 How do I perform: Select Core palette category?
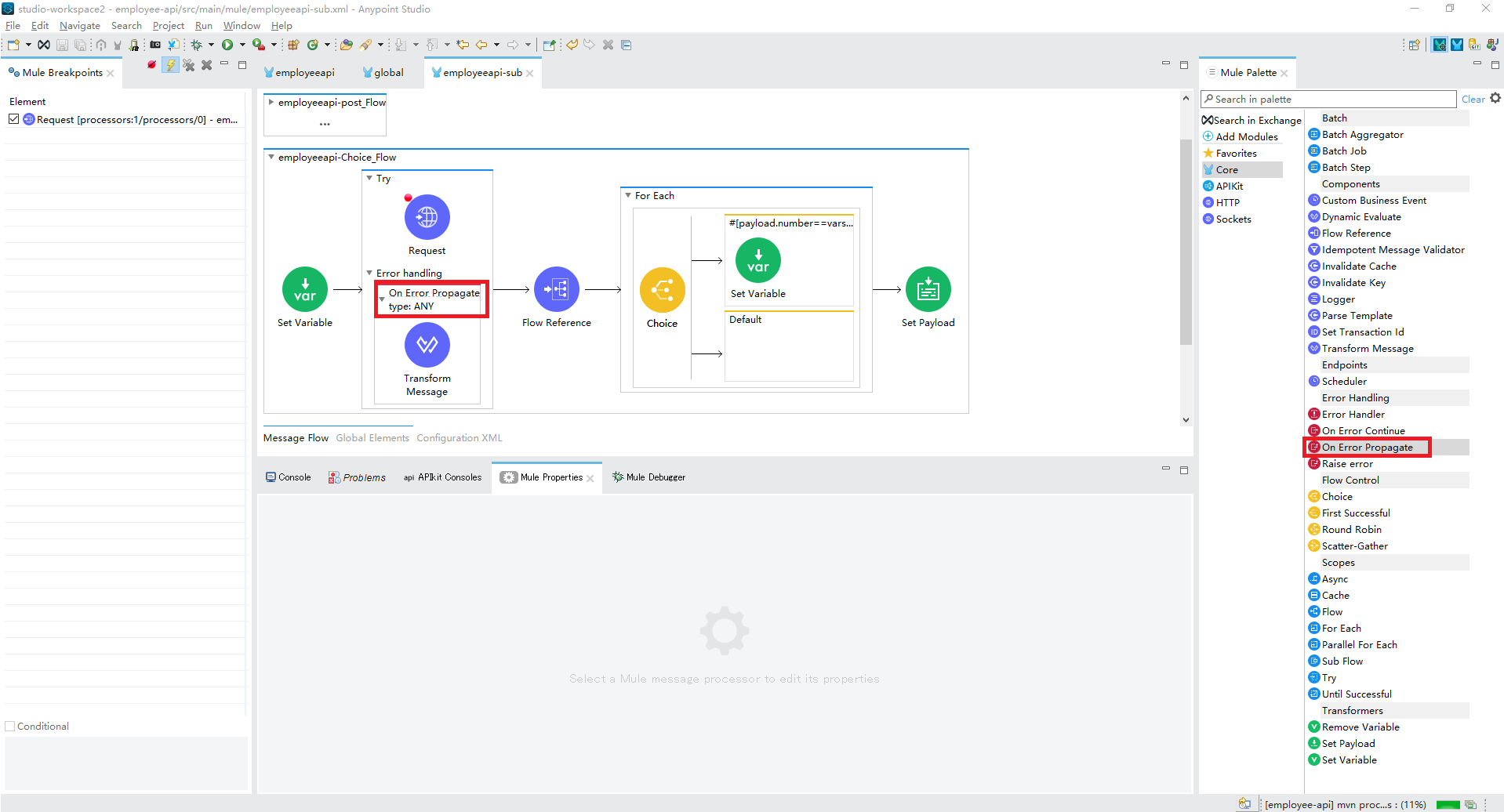pos(1242,170)
